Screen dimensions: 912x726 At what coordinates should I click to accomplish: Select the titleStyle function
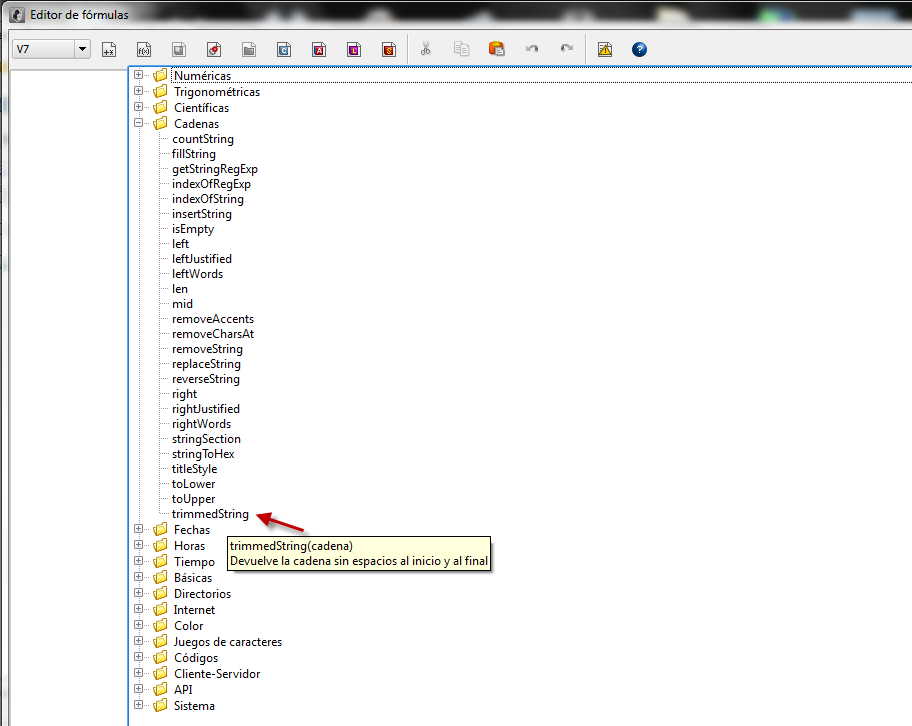point(194,469)
